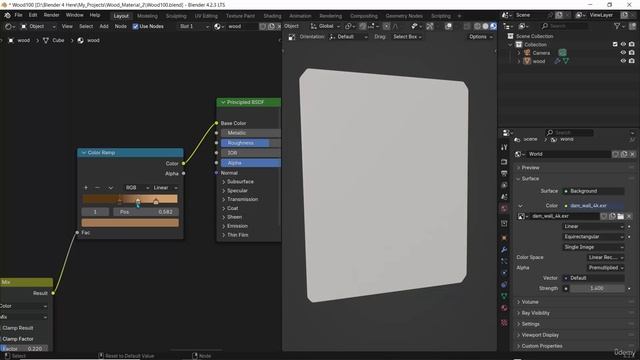Disable the wood object in renders
The image size is (640, 360).
click(632, 61)
